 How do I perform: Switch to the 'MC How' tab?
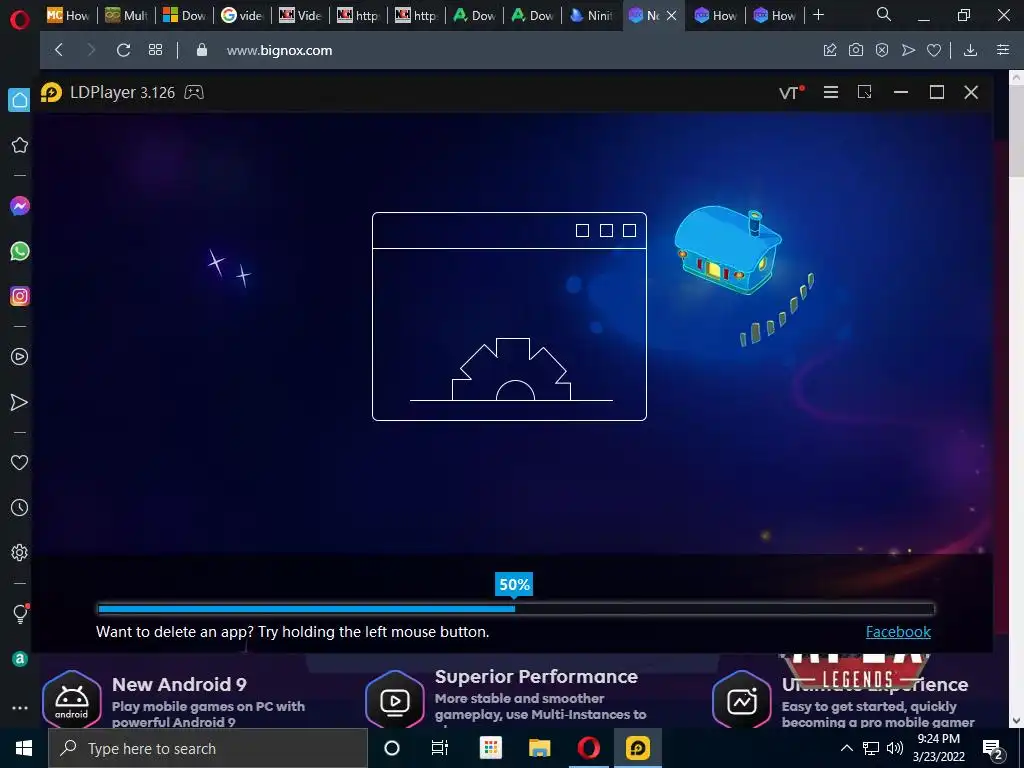[x=68, y=15]
